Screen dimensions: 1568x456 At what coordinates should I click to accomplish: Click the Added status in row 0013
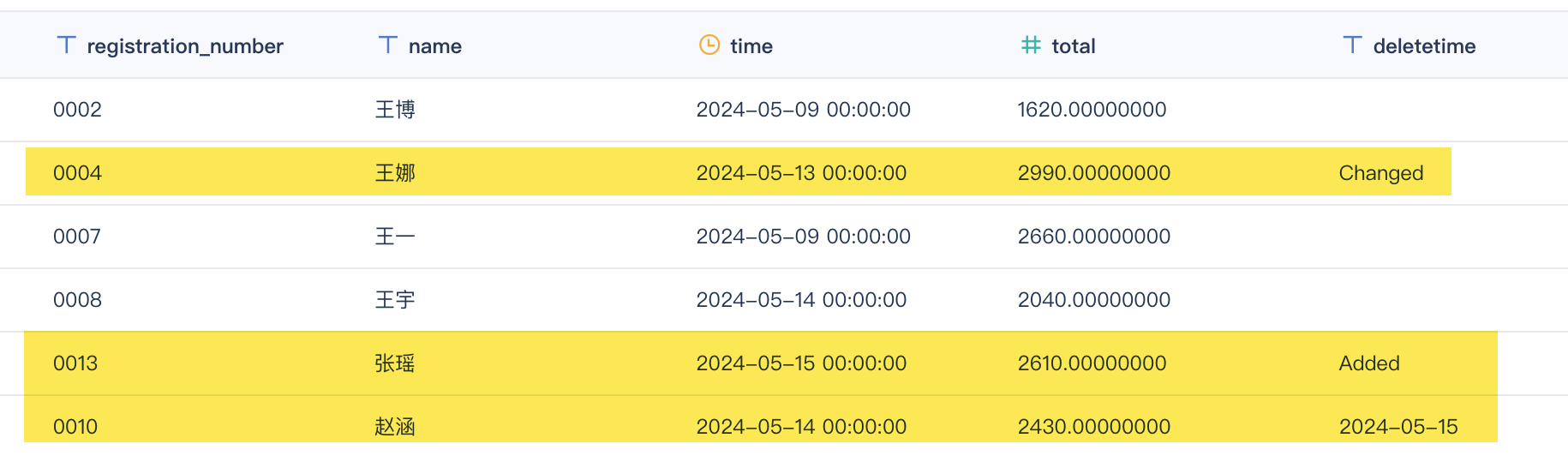point(1369,363)
